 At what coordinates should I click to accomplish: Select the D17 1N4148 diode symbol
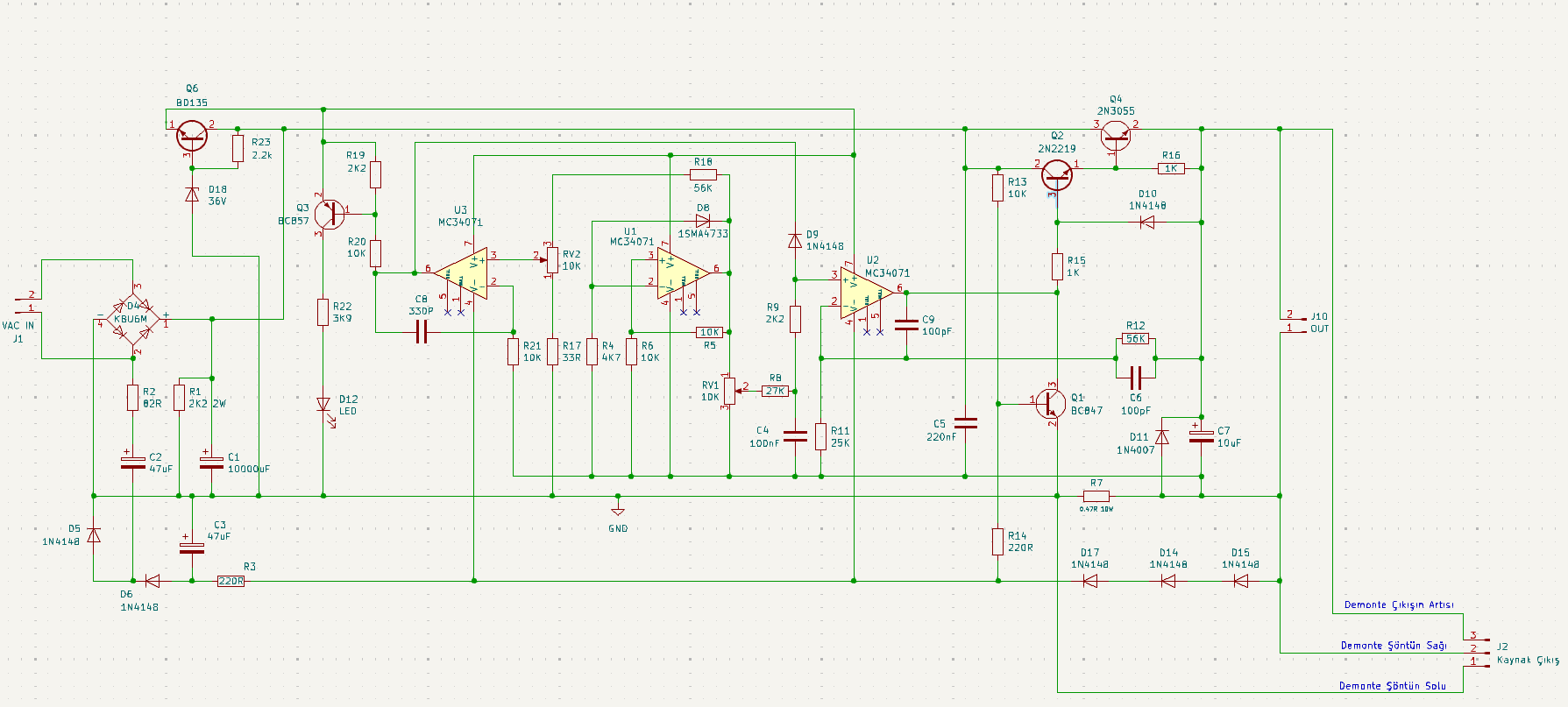point(1089,580)
